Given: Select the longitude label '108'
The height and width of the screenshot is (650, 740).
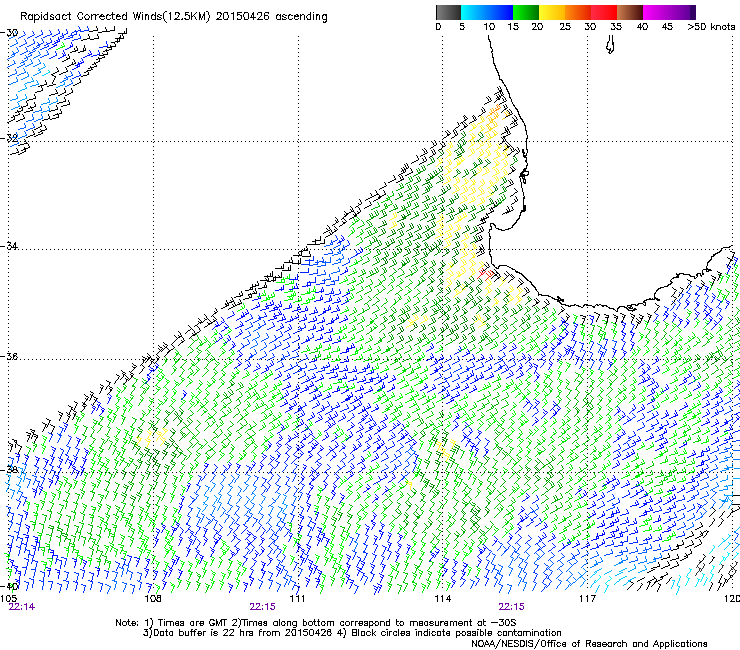Looking at the screenshot, I should pos(153,599).
